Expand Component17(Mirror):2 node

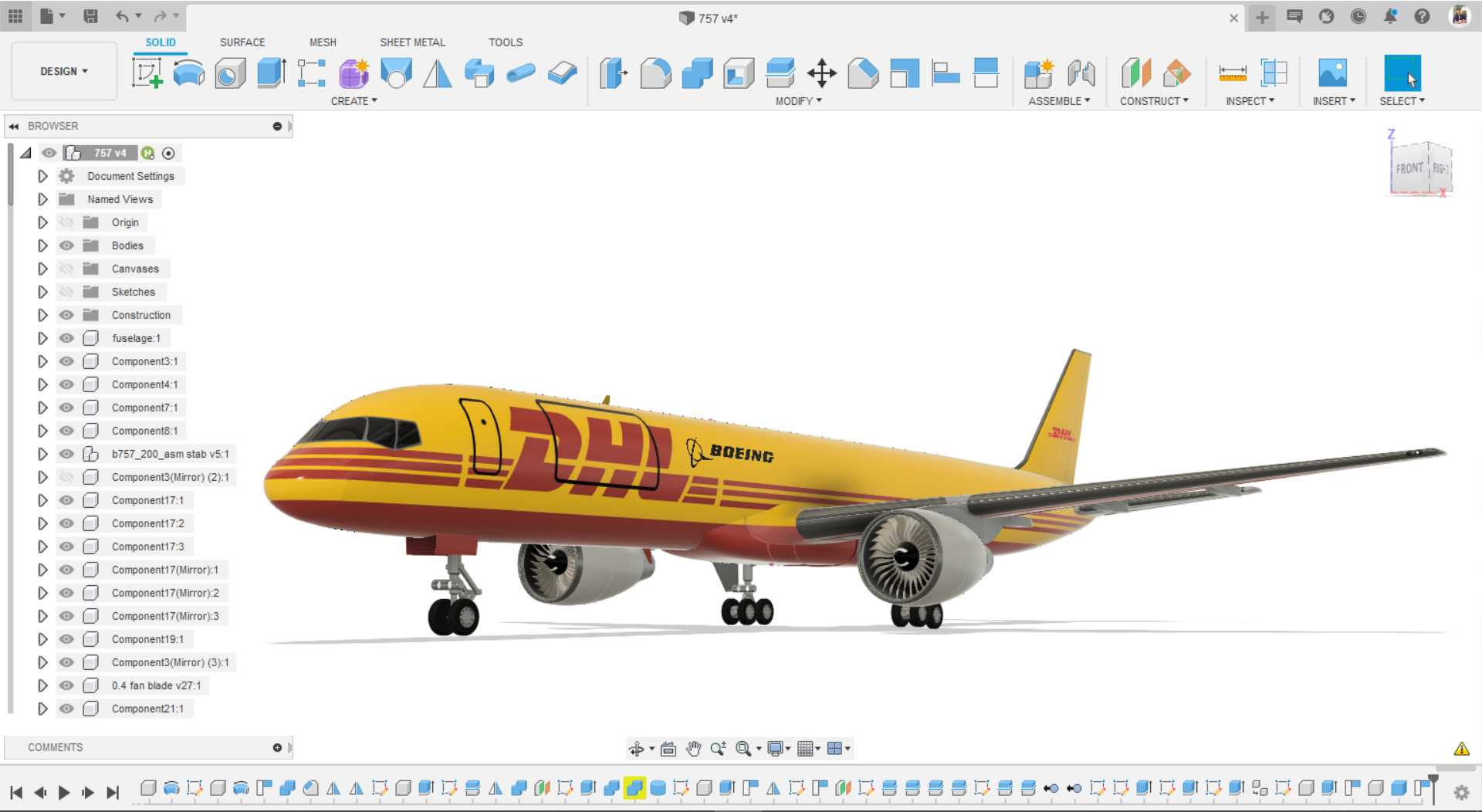(x=42, y=593)
